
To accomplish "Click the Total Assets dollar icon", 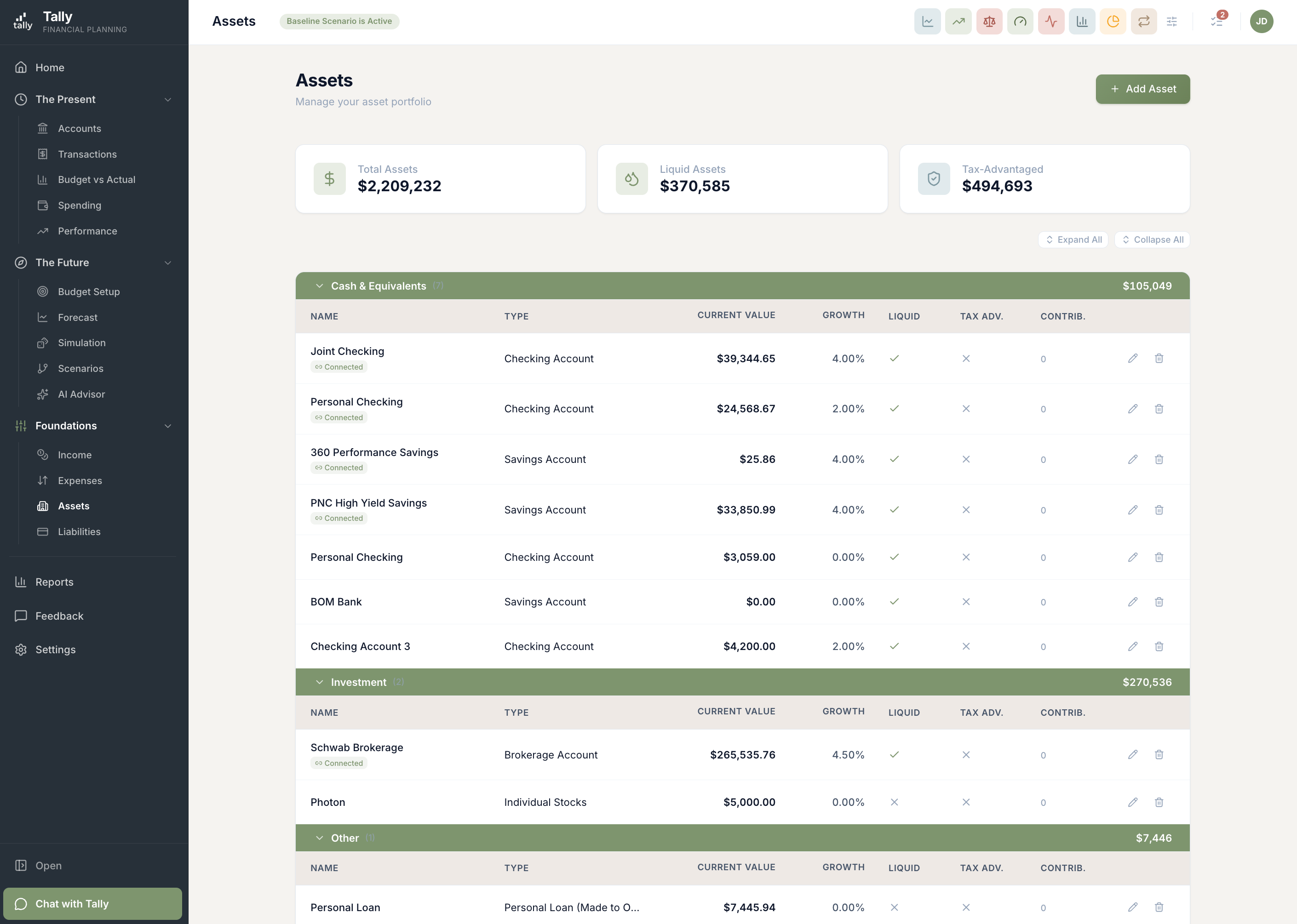I will point(329,179).
